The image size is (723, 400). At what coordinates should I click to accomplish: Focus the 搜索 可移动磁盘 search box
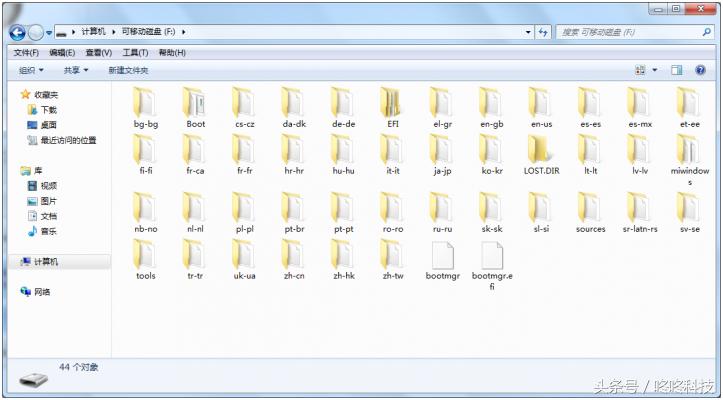pyautogui.click(x=635, y=32)
